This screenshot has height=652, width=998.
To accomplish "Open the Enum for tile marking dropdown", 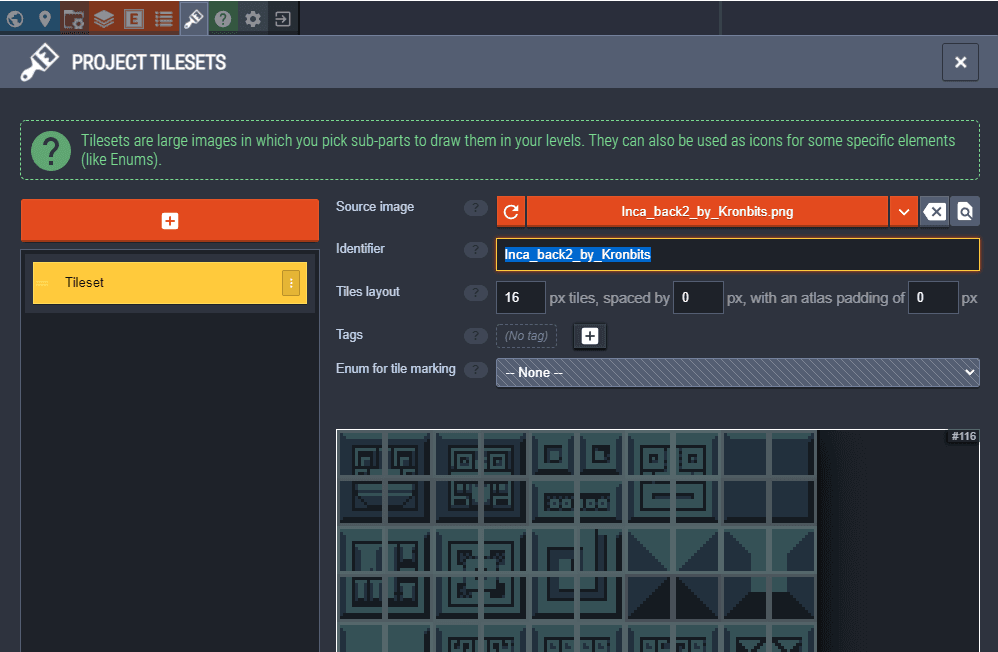I will click(x=737, y=372).
